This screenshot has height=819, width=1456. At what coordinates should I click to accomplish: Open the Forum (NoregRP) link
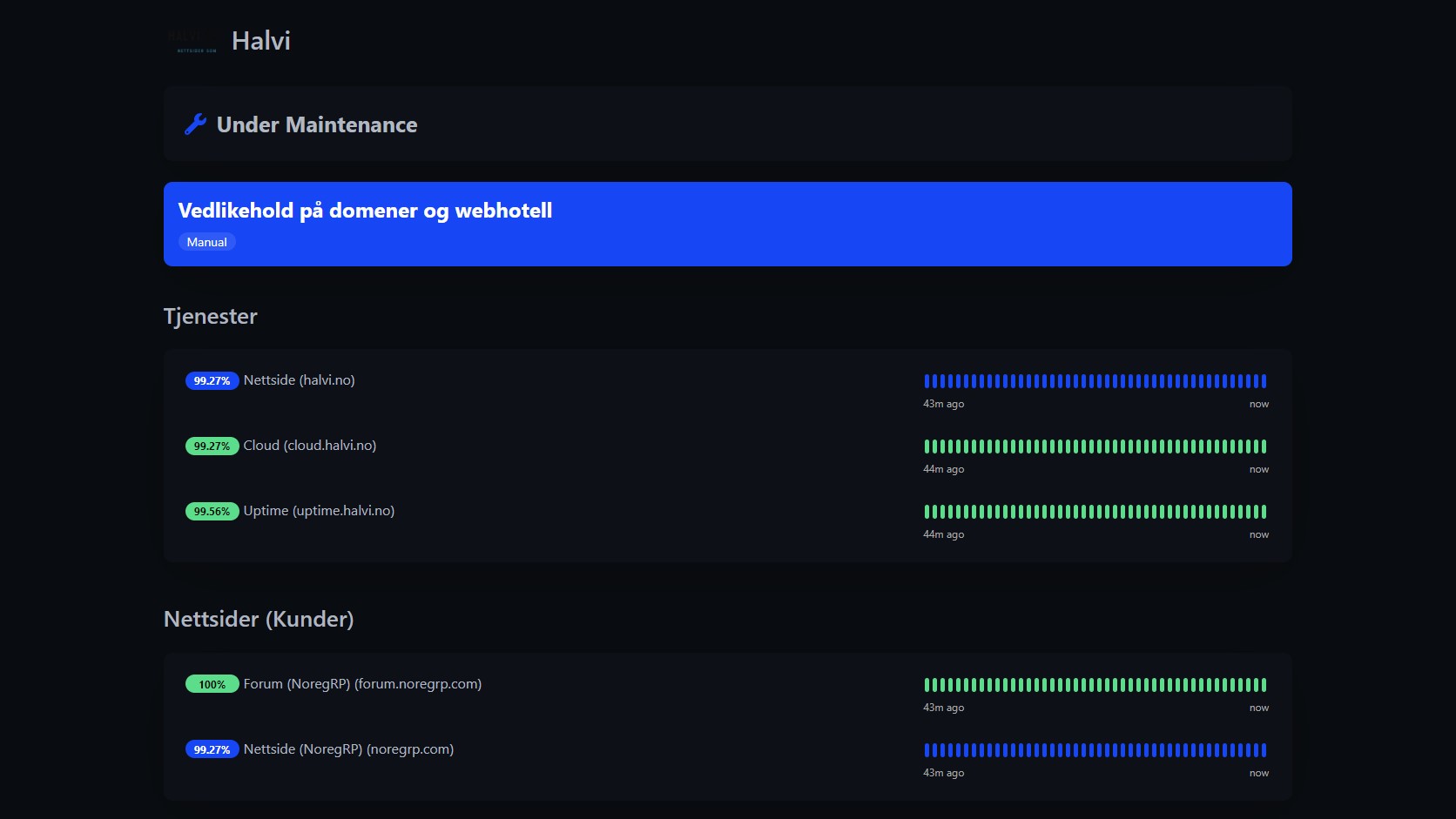point(362,684)
